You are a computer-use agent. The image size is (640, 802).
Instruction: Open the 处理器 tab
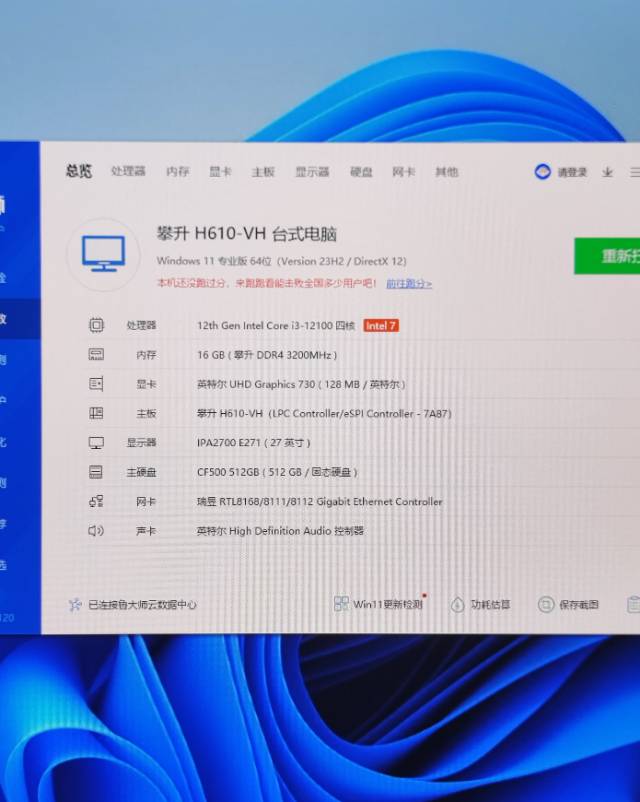[x=128, y=172]
